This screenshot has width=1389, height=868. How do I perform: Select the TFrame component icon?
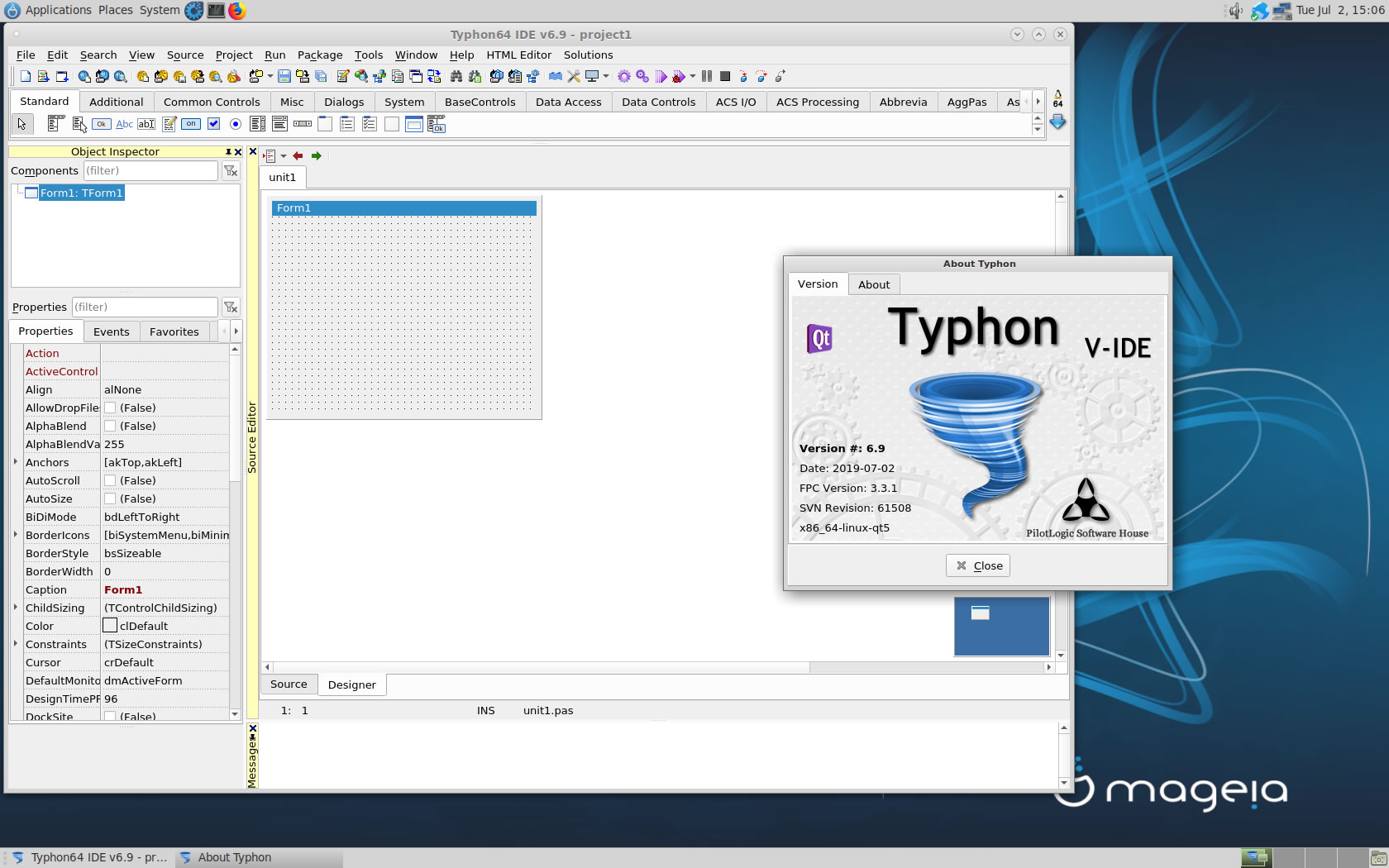click(414, 124)
